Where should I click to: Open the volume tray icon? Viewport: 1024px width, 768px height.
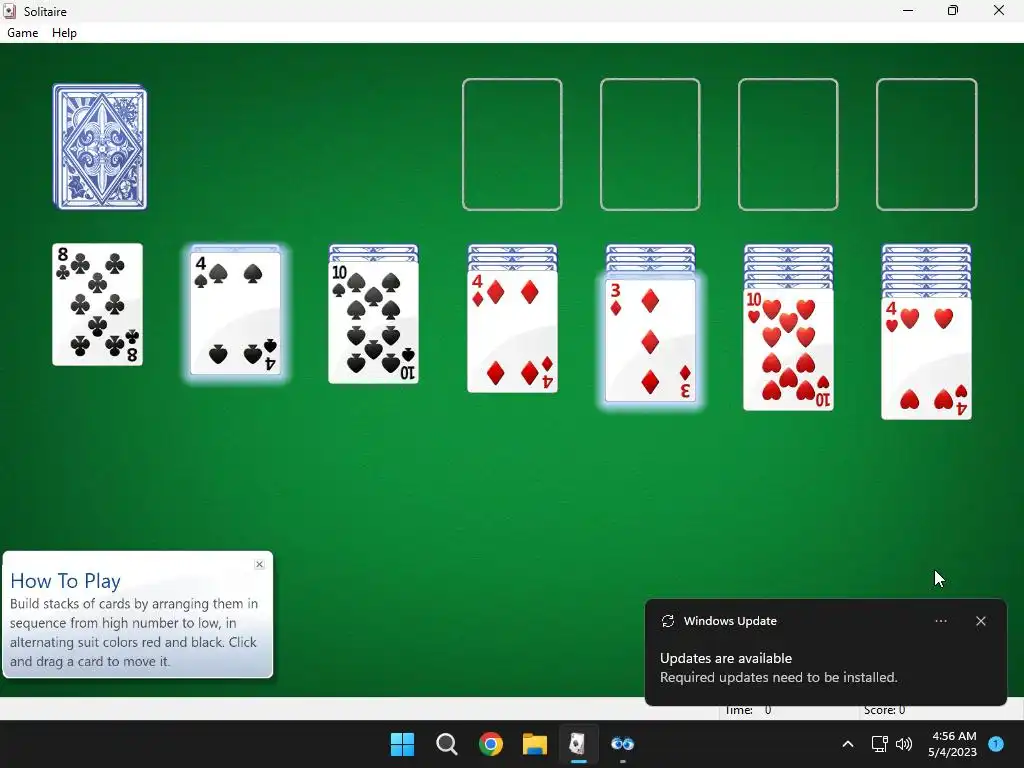904,744
